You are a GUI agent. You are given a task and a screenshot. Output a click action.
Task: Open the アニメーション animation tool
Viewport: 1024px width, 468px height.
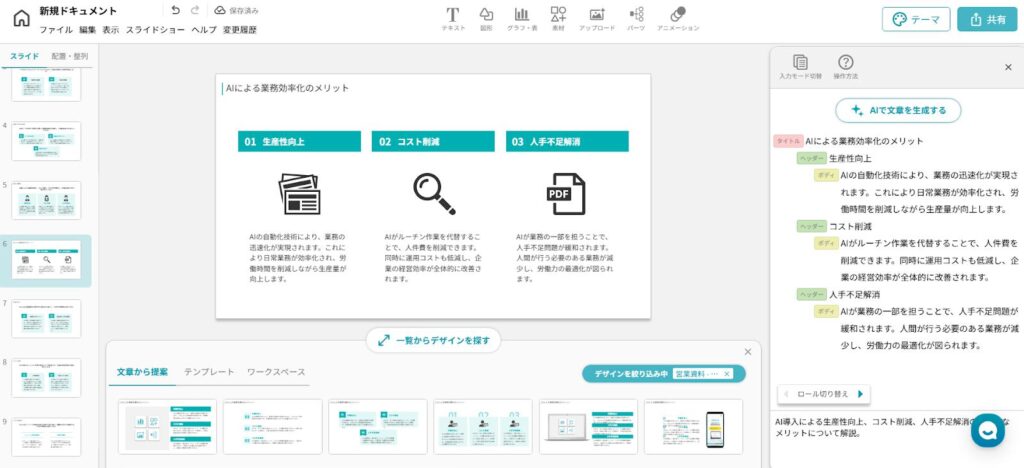pyautogui.click(x=678, y=15)
